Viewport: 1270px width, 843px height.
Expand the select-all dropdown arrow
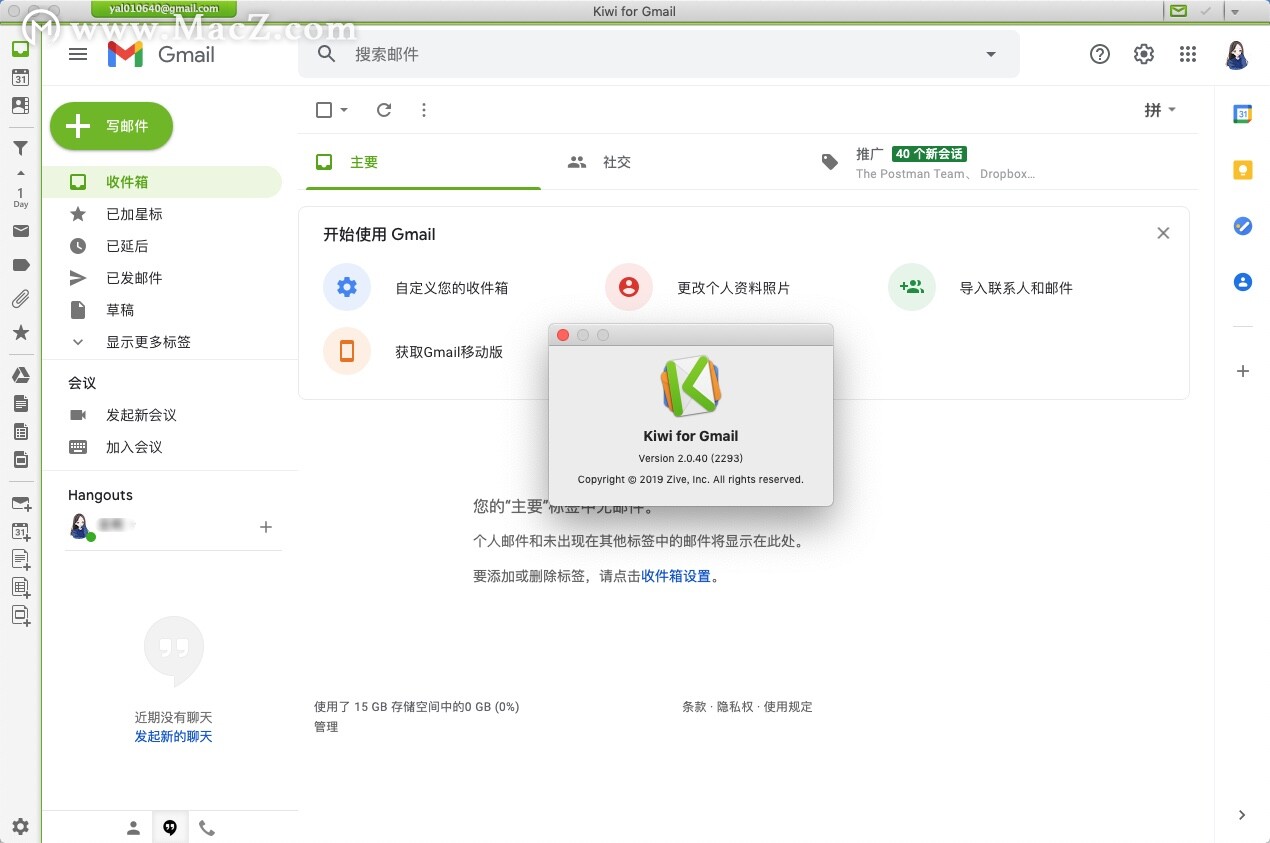344,110
